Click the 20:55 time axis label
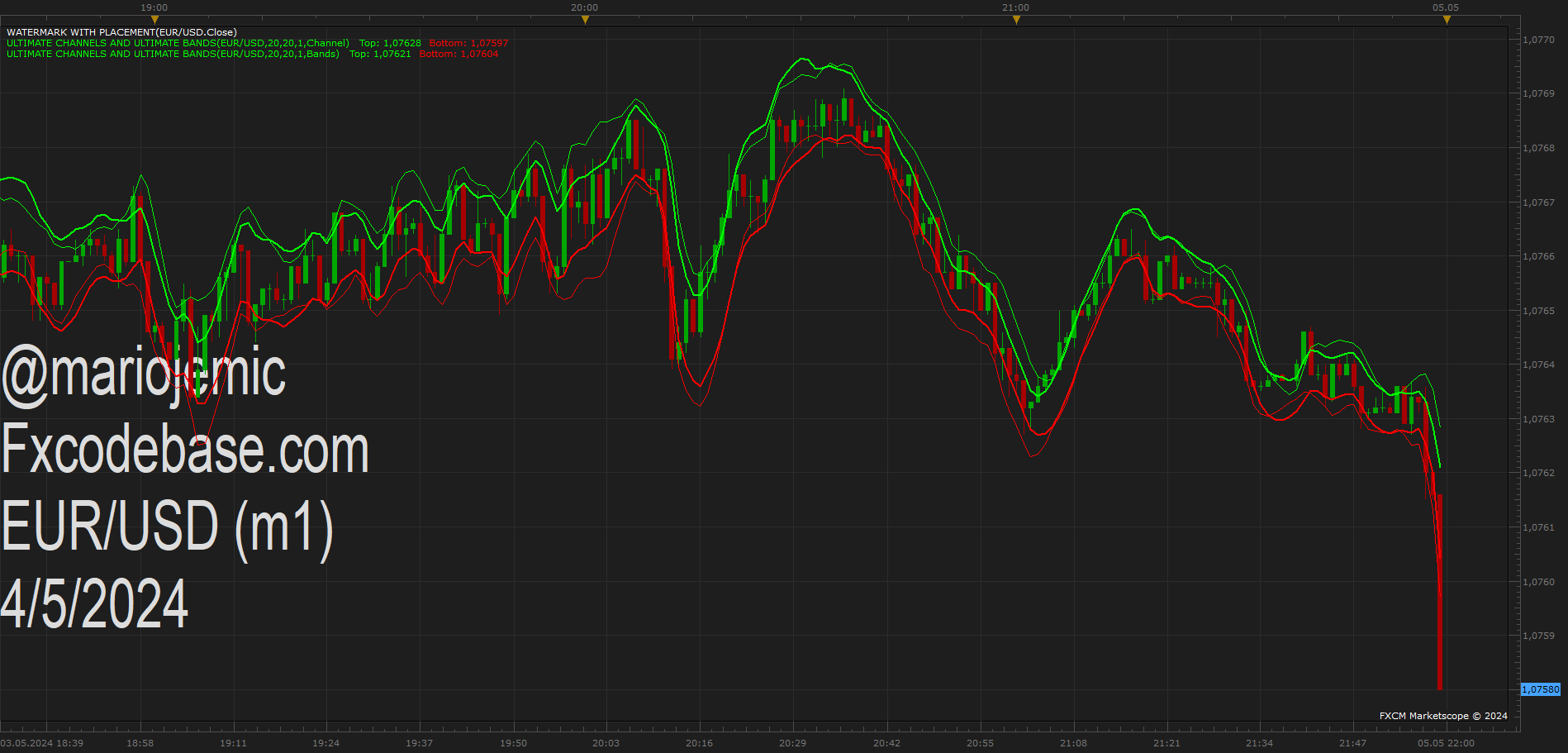The height and width of the screenshot is (753, 1568). 980,743
